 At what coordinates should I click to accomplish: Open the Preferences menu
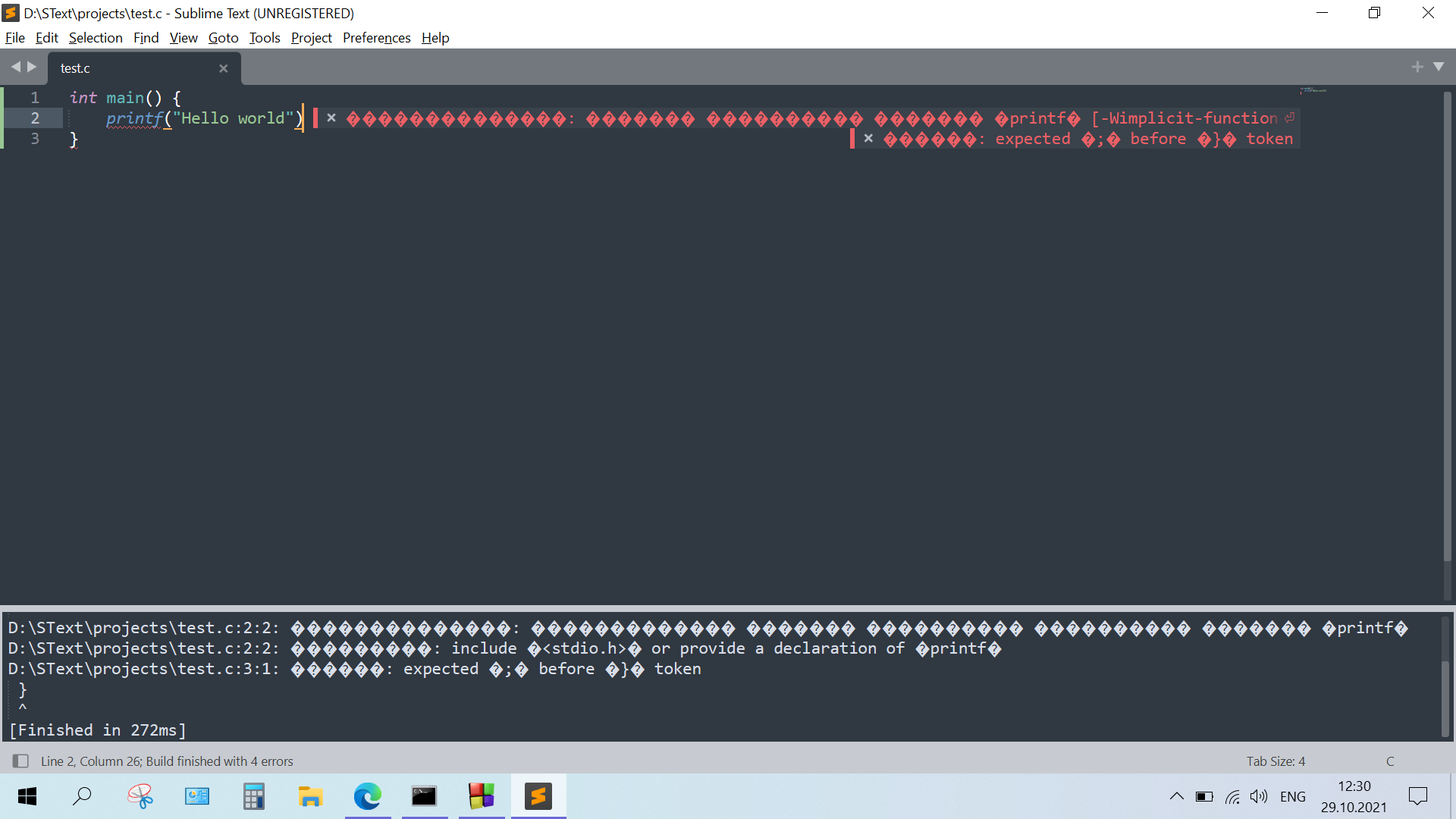[376, 37]
